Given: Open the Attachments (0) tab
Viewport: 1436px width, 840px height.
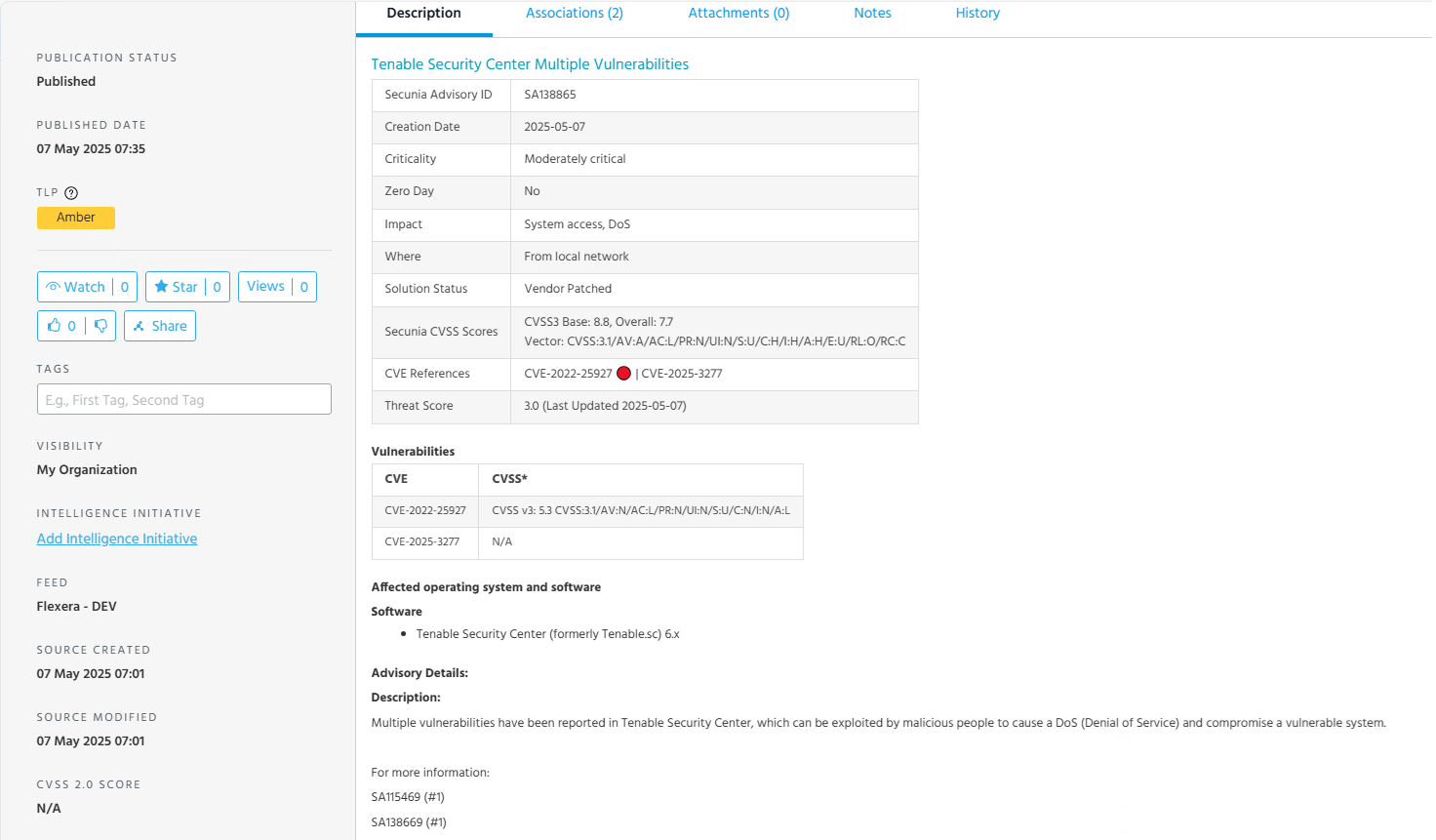Looking at the screenshot, I should click(738, 14).
